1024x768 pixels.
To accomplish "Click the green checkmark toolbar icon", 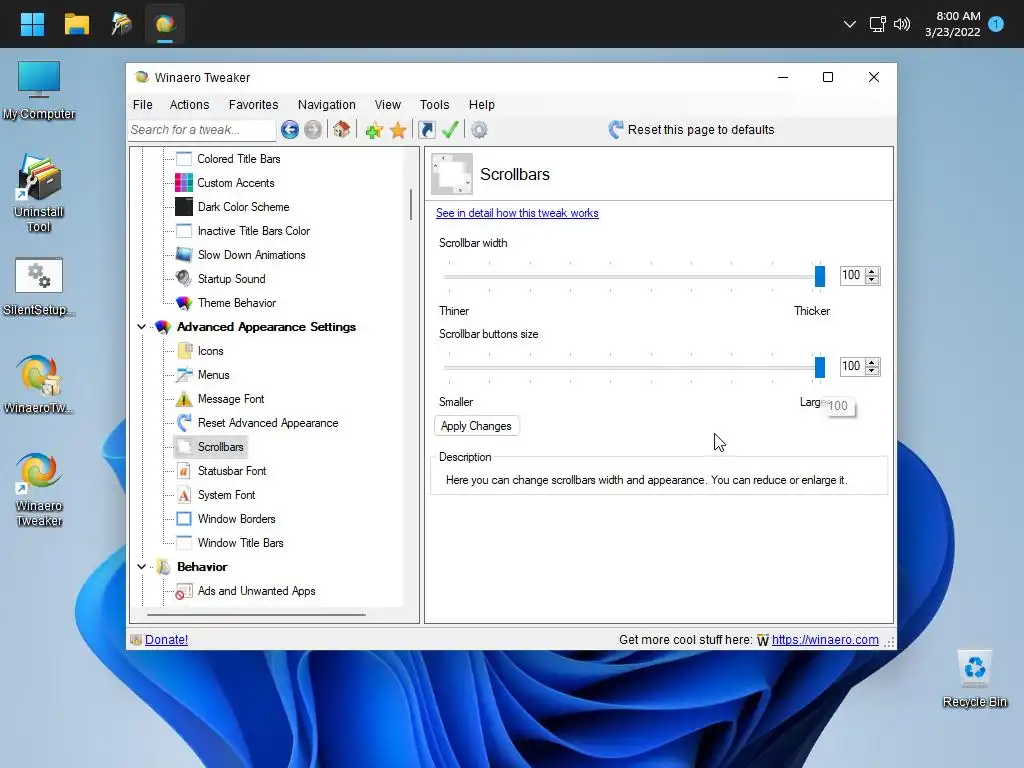I will pyautogui.click(x=450, y=129).
